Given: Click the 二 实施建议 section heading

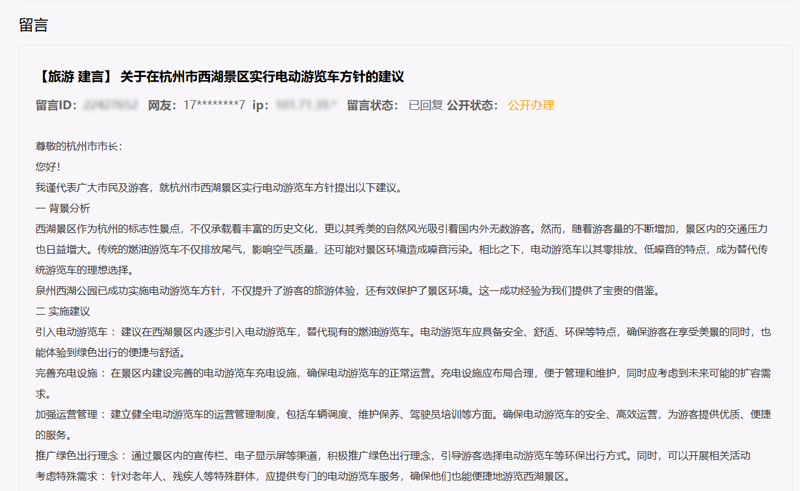Looking at the screenshot, I should pos(63,311).
